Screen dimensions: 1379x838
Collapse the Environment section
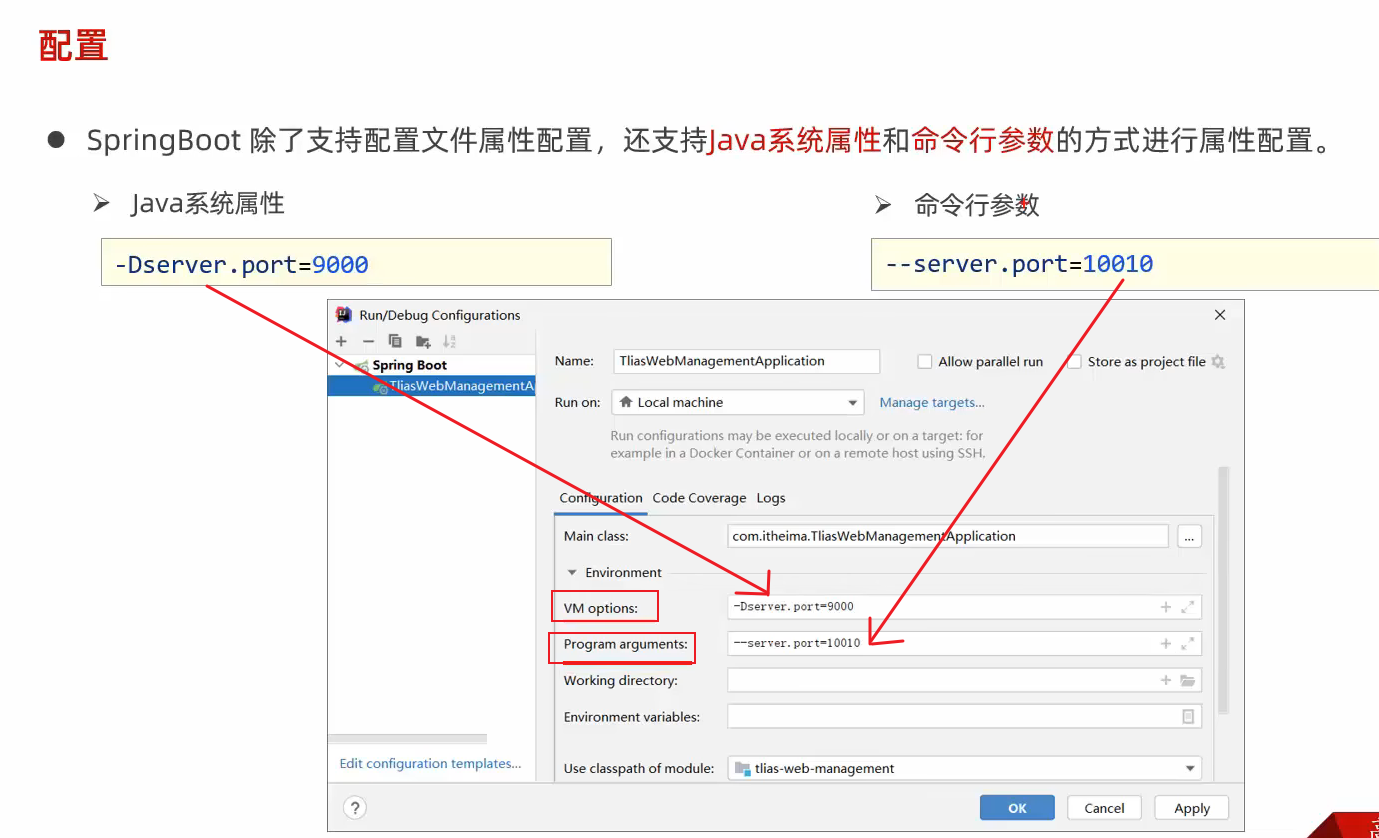coord(572,573)
